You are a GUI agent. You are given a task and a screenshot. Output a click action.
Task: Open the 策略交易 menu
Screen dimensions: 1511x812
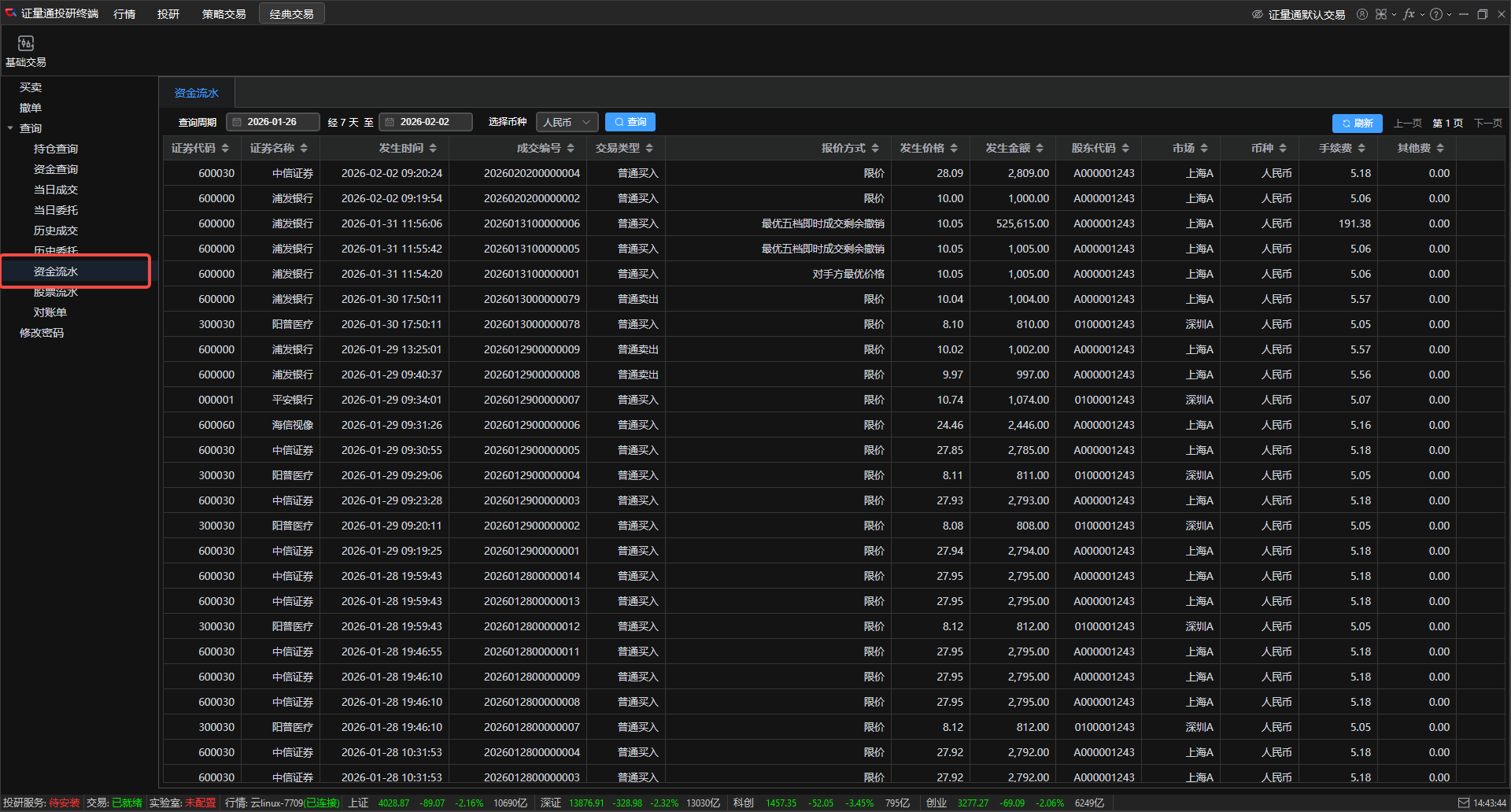click(x=224, y=14)
